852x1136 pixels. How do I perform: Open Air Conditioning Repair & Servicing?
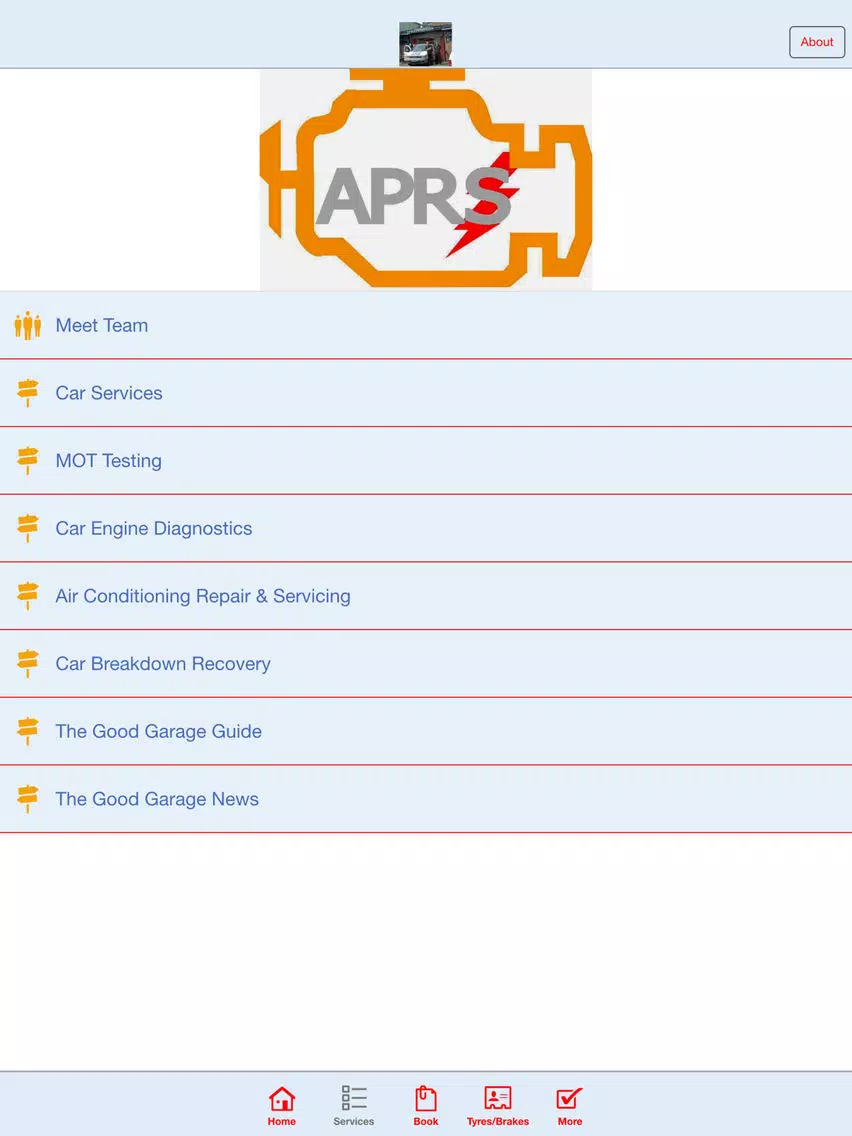(426, 596)
